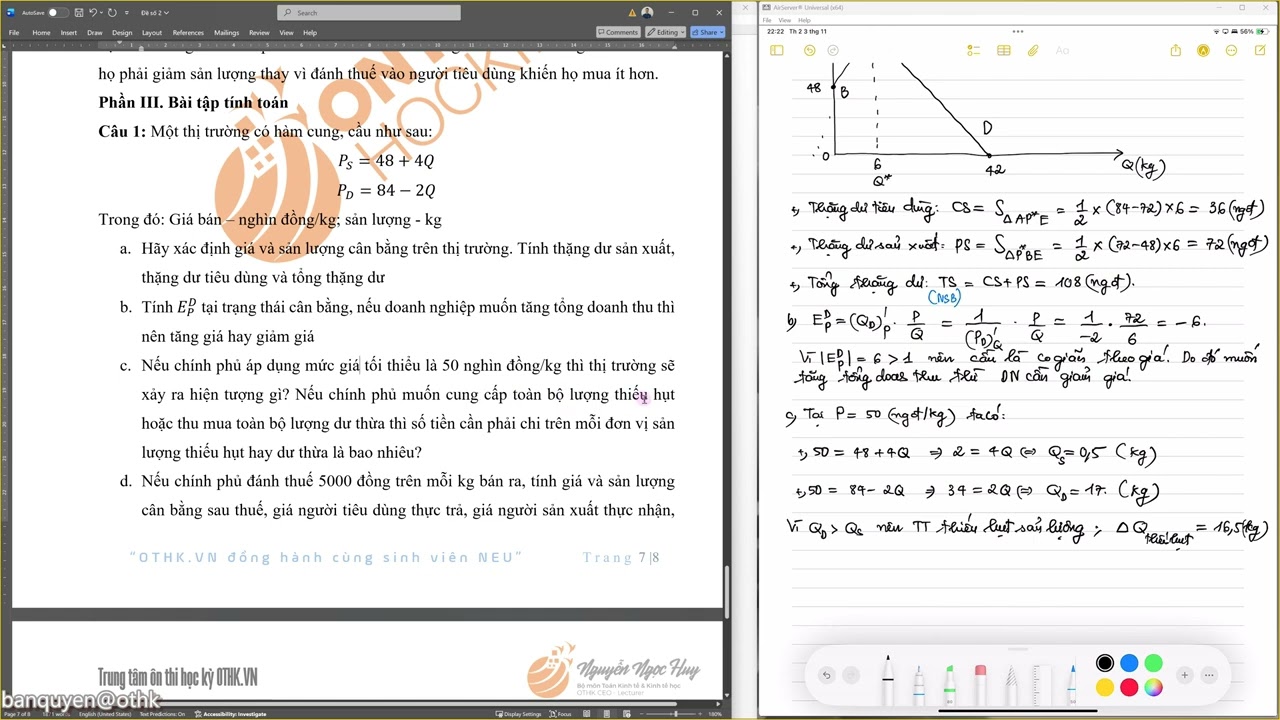The image size is (1280, 720).
Task: Choose the yellow color swatch
Action: (1104, 687)
